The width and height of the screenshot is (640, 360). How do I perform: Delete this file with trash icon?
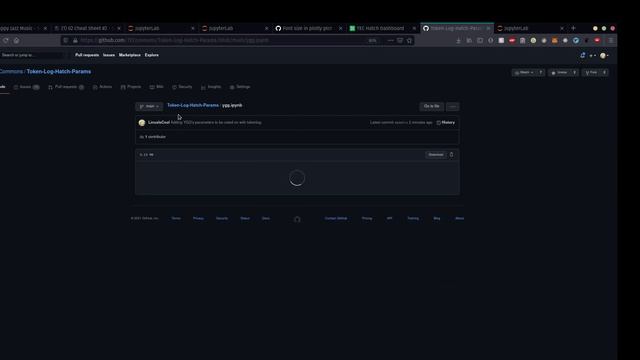[451, 155]
